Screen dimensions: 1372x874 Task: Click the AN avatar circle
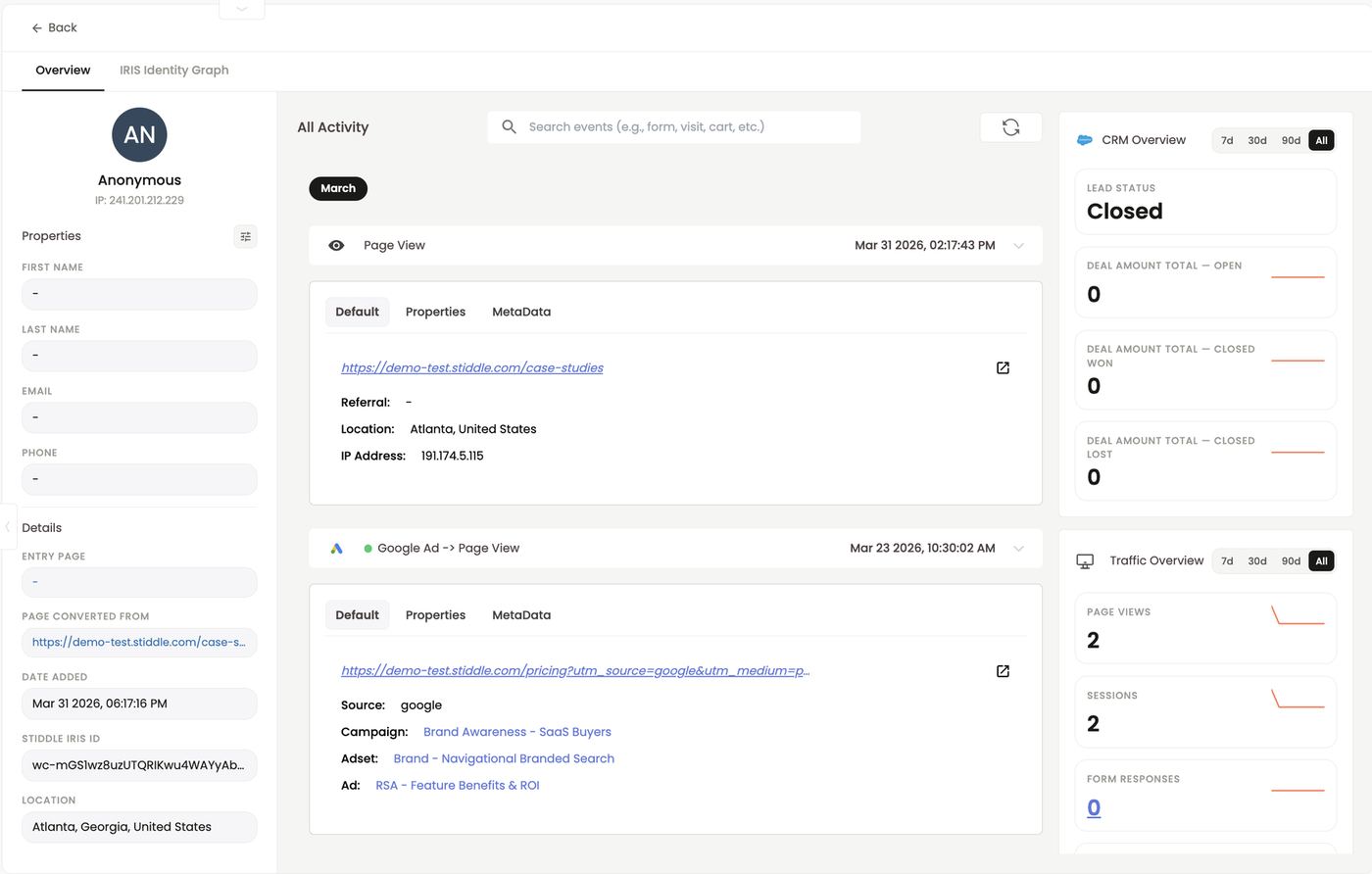coord(139,135)
